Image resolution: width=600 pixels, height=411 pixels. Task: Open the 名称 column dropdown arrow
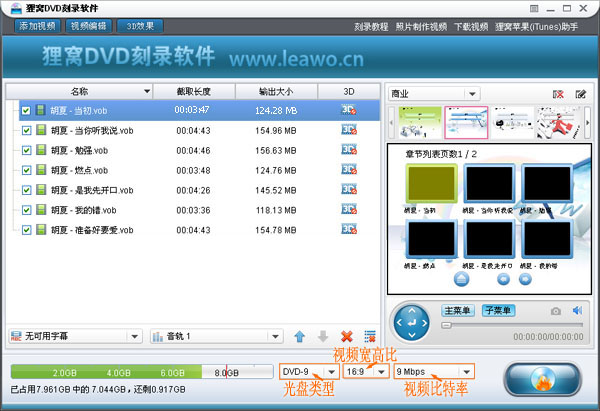[147, 91]
